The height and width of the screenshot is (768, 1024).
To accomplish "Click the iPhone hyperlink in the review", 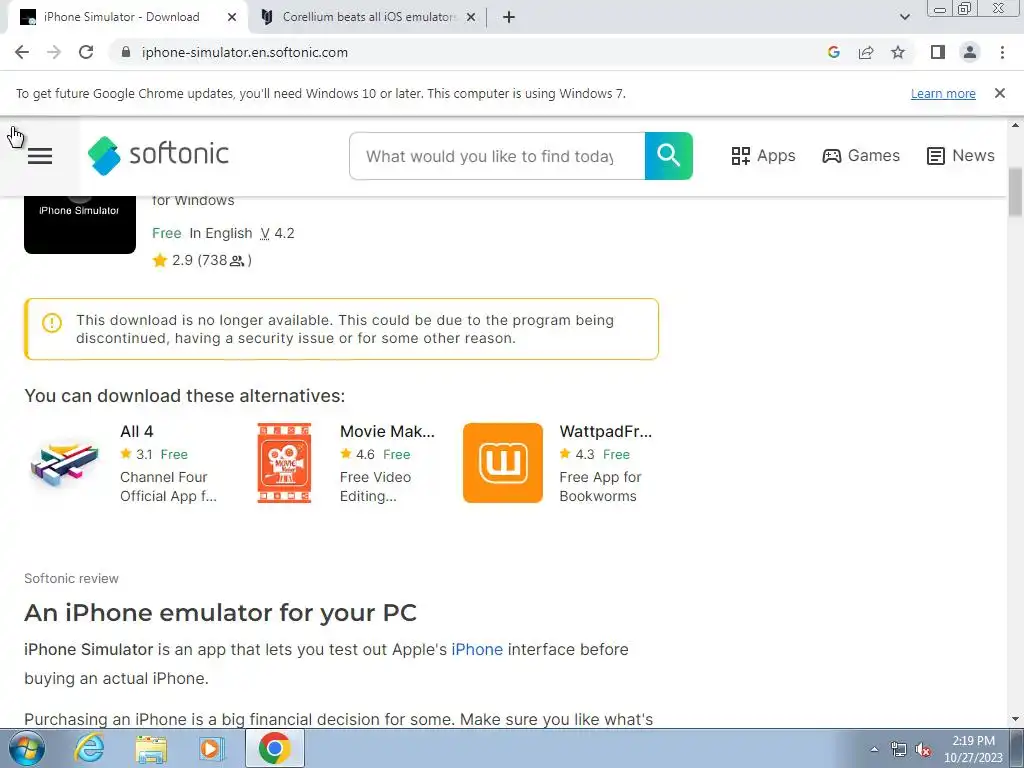I will pos(477,650).
